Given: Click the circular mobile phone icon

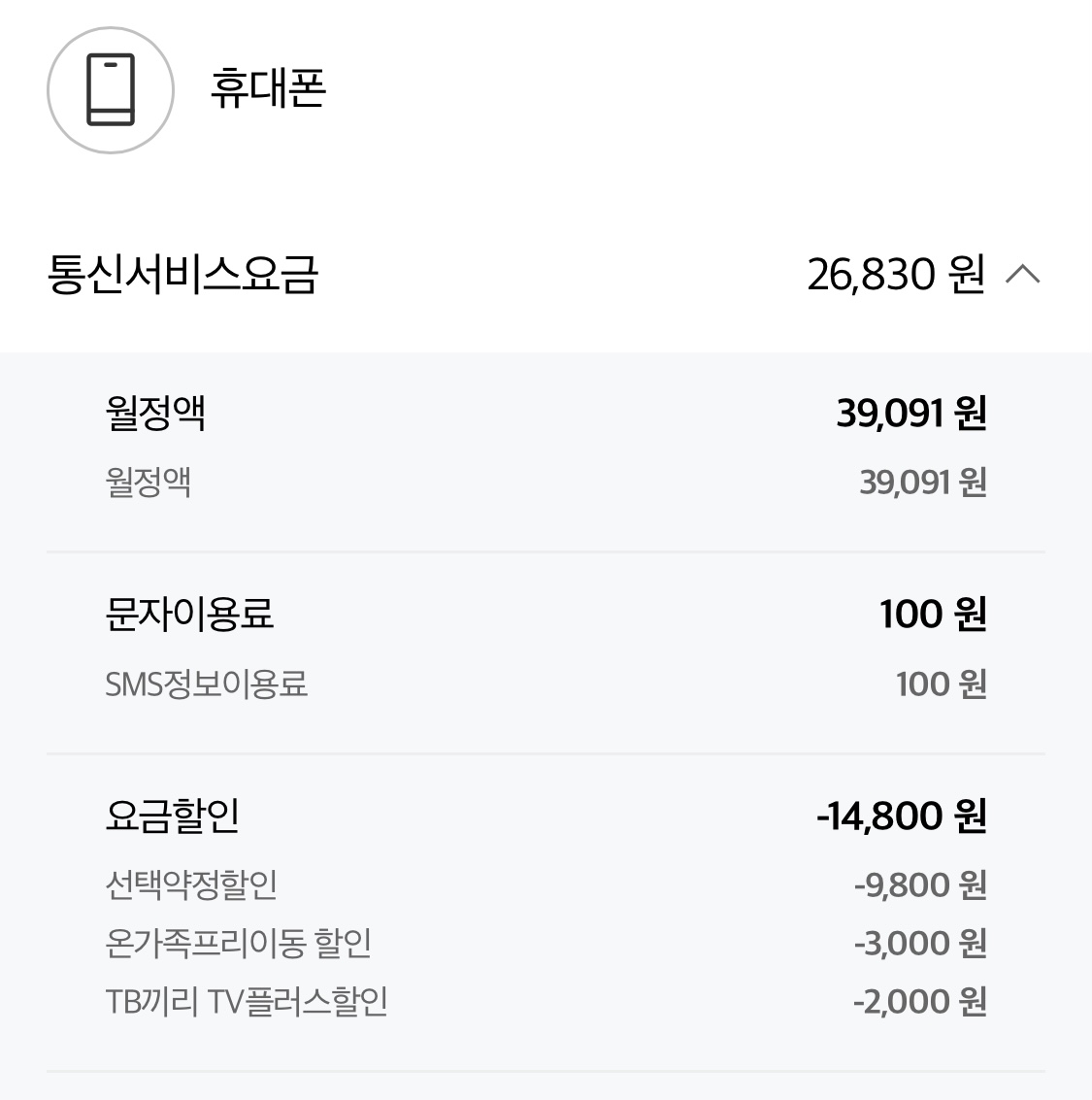Looking at the screenshot, I should point(111,90).
